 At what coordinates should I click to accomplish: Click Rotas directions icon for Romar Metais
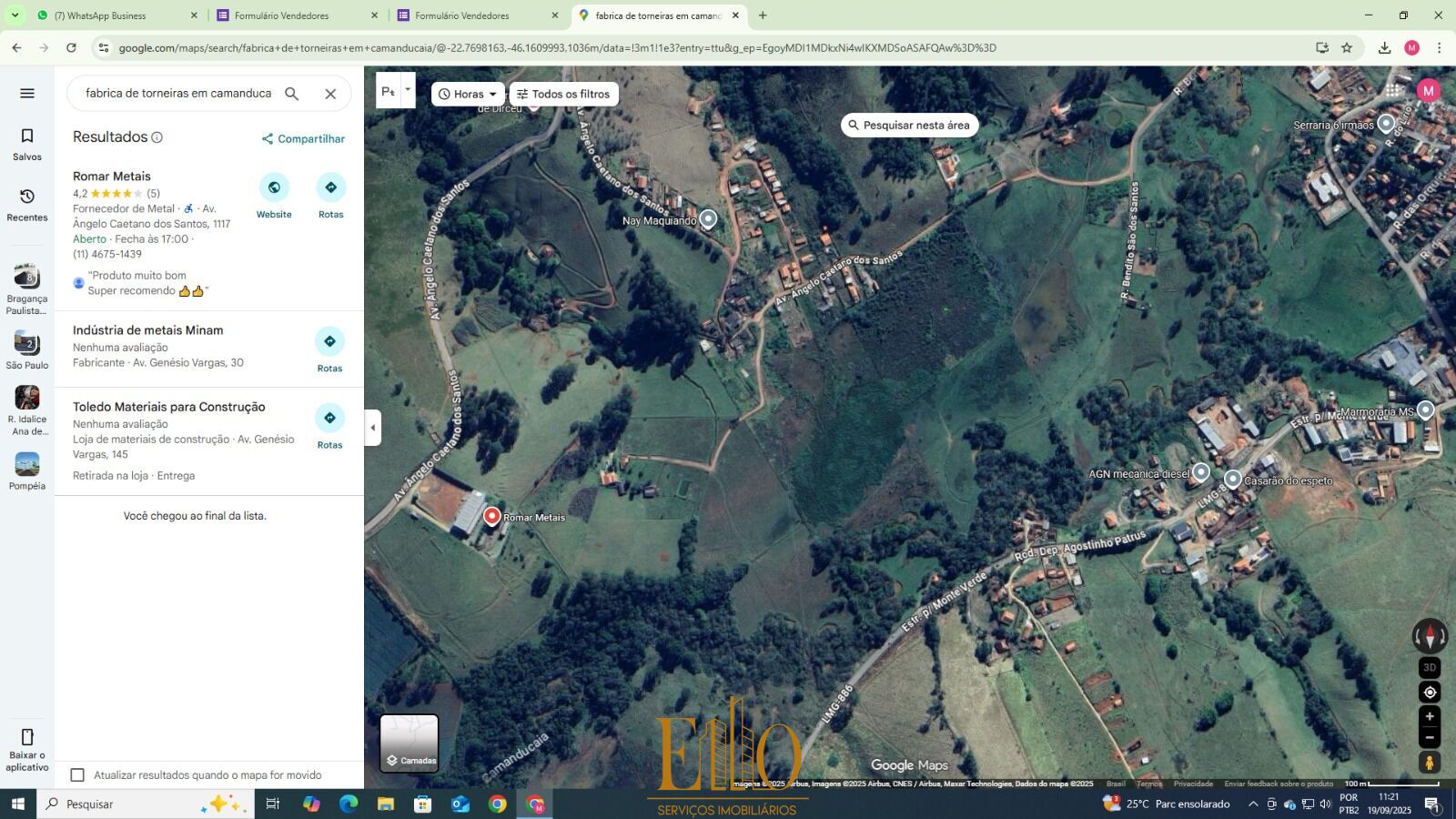coord(330,187)
